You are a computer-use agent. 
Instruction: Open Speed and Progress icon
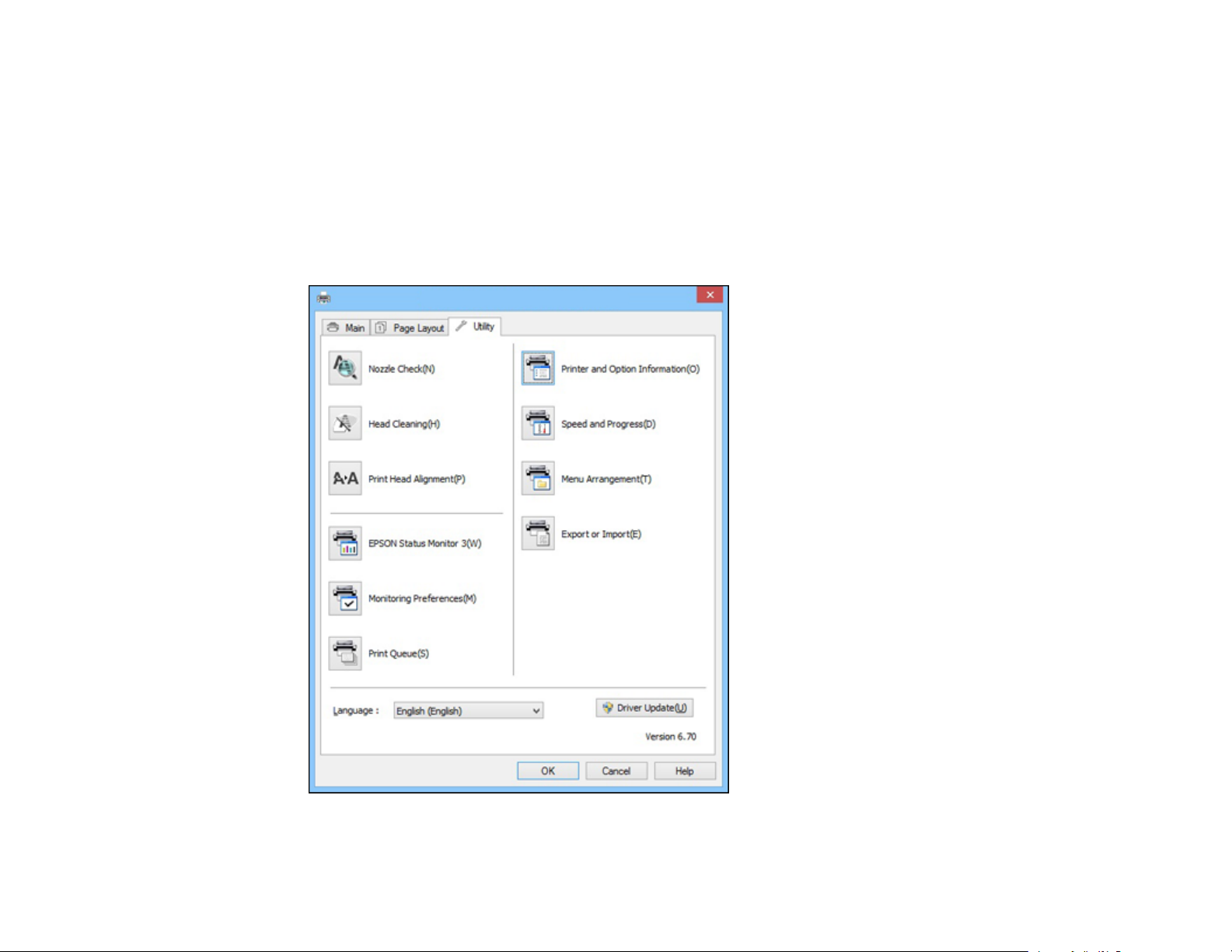coord(538,424)
